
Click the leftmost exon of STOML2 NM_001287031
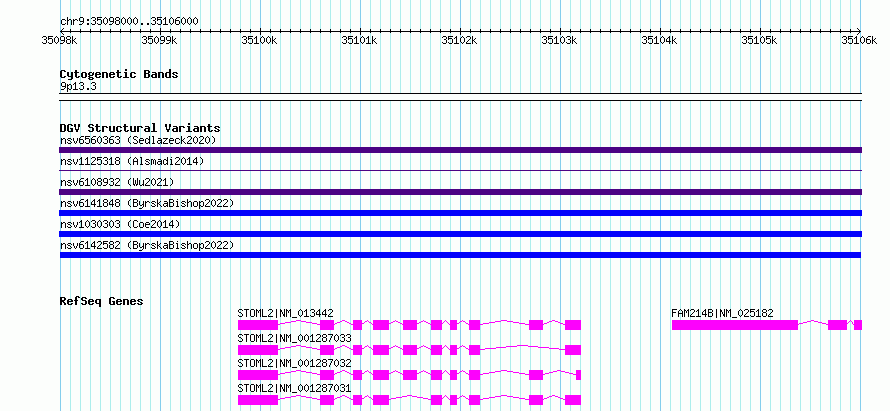(258, 400)
